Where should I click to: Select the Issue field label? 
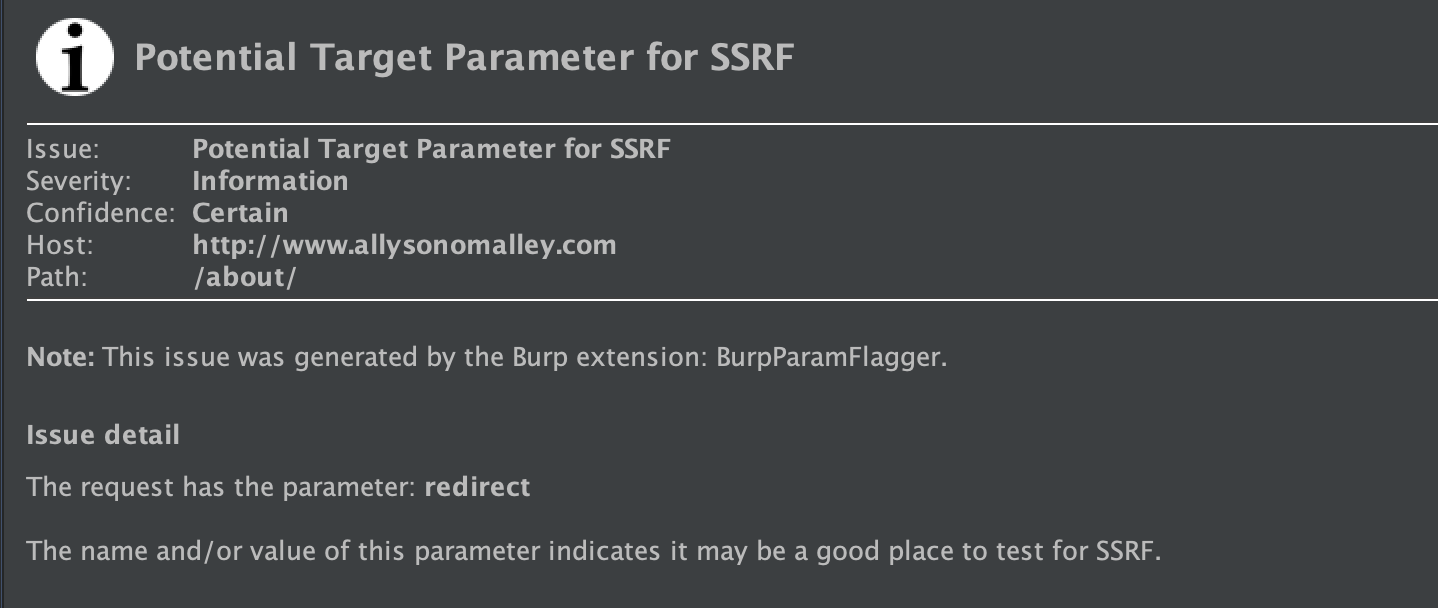63,150
